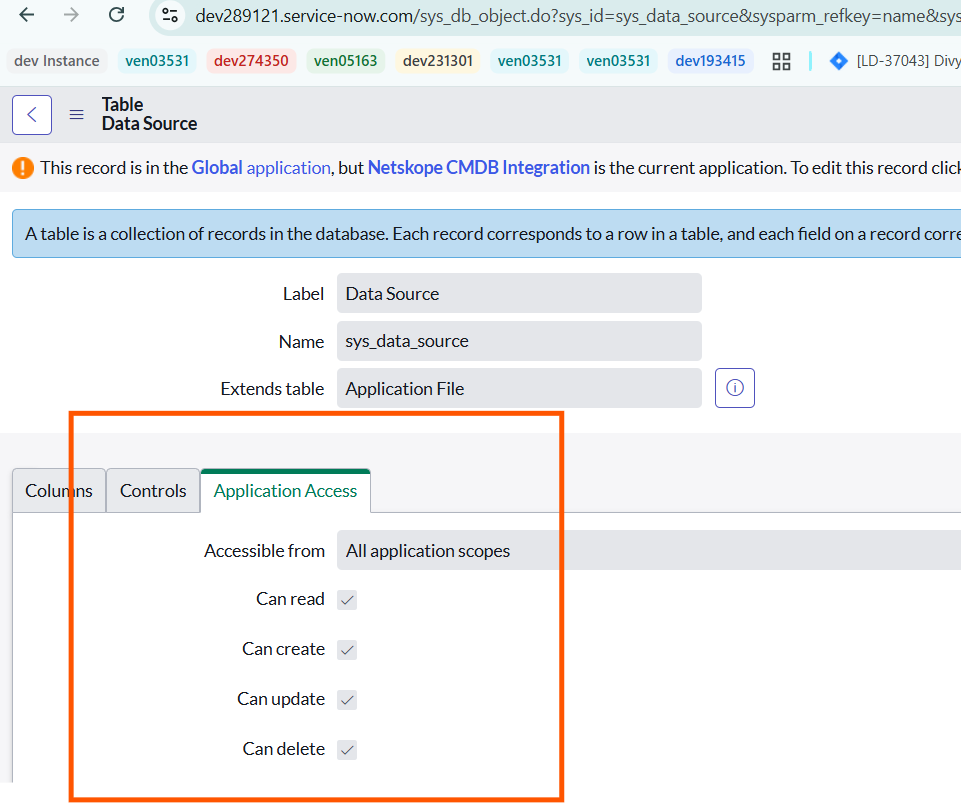Click the browser forward arrow
Image resolution: width=961 pixels, height=803 pixels.
click(71, 15)
